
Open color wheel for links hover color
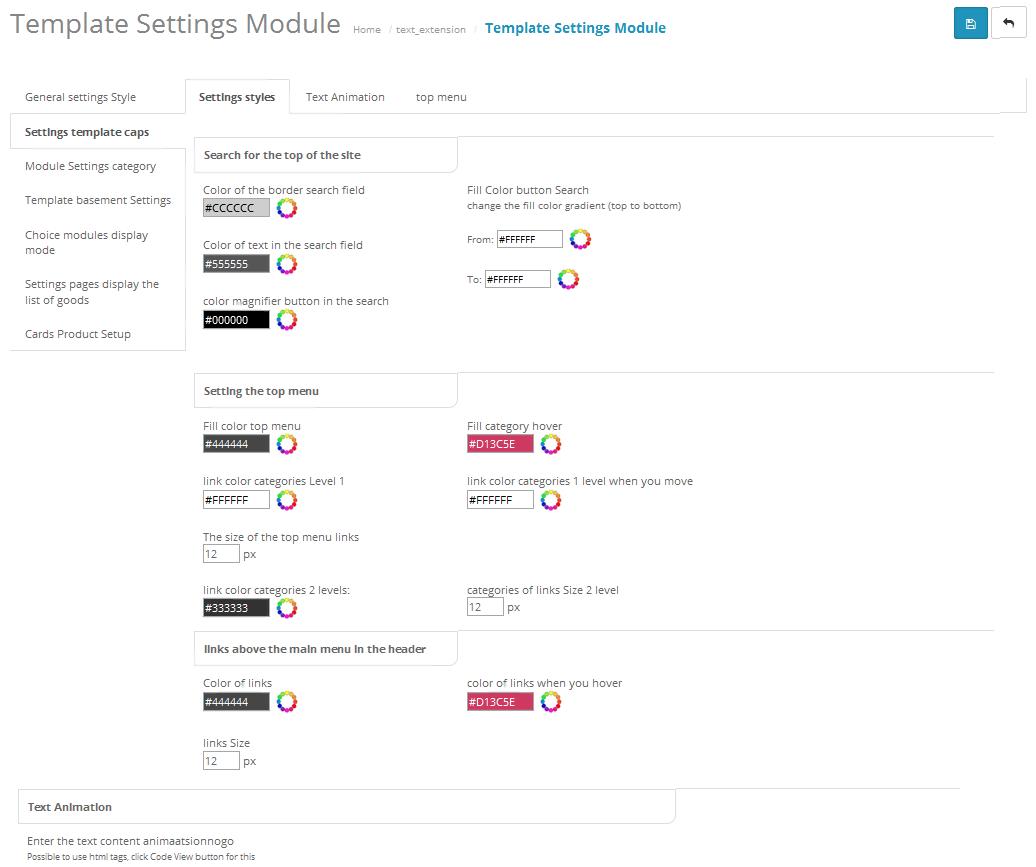tap(551, 702)
